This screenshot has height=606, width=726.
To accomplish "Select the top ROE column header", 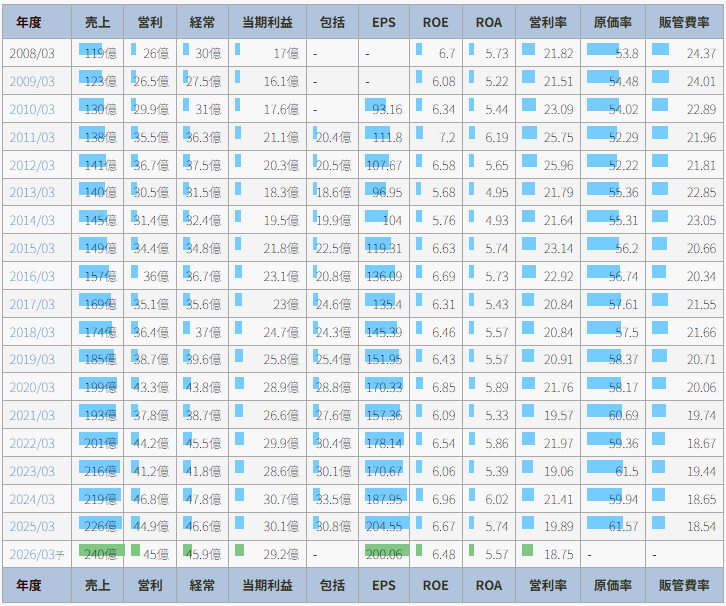I will coord(436,22).
